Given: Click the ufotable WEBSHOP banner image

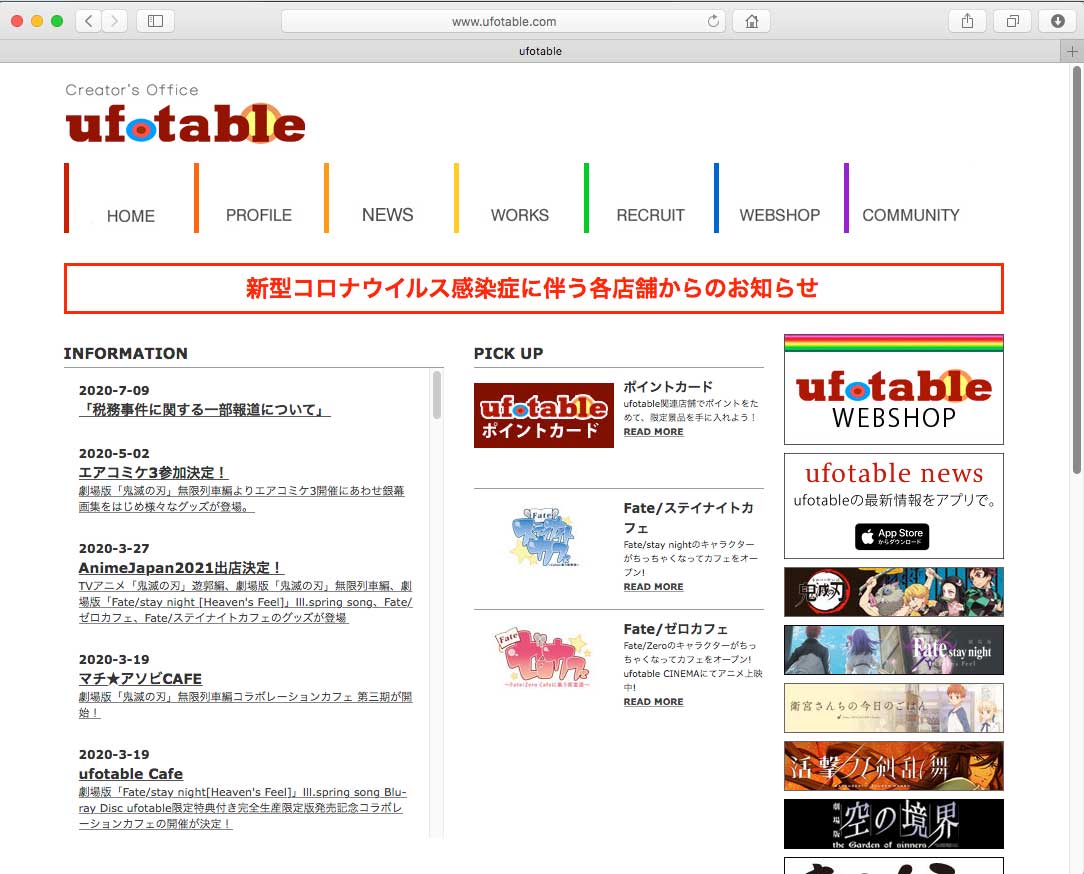Looking at the screenshot, I should coord(893,390).
